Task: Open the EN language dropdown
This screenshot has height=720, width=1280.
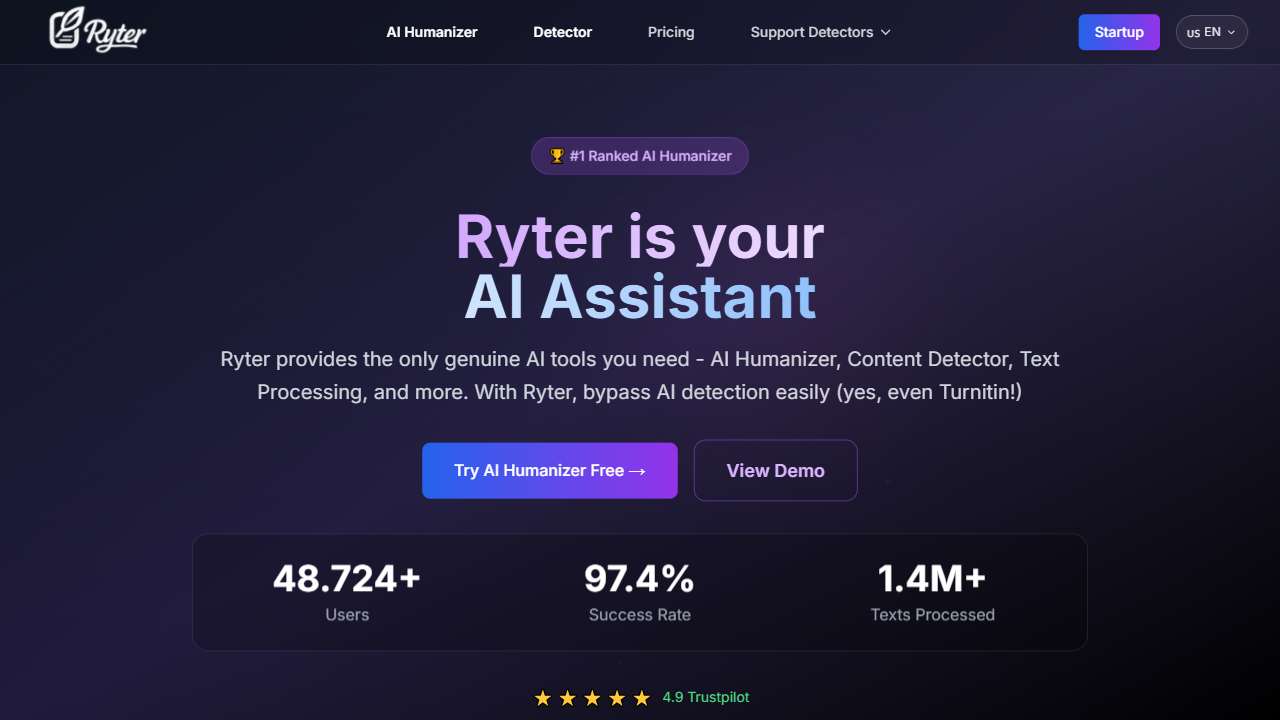Action: click(x=1211, y=32)
